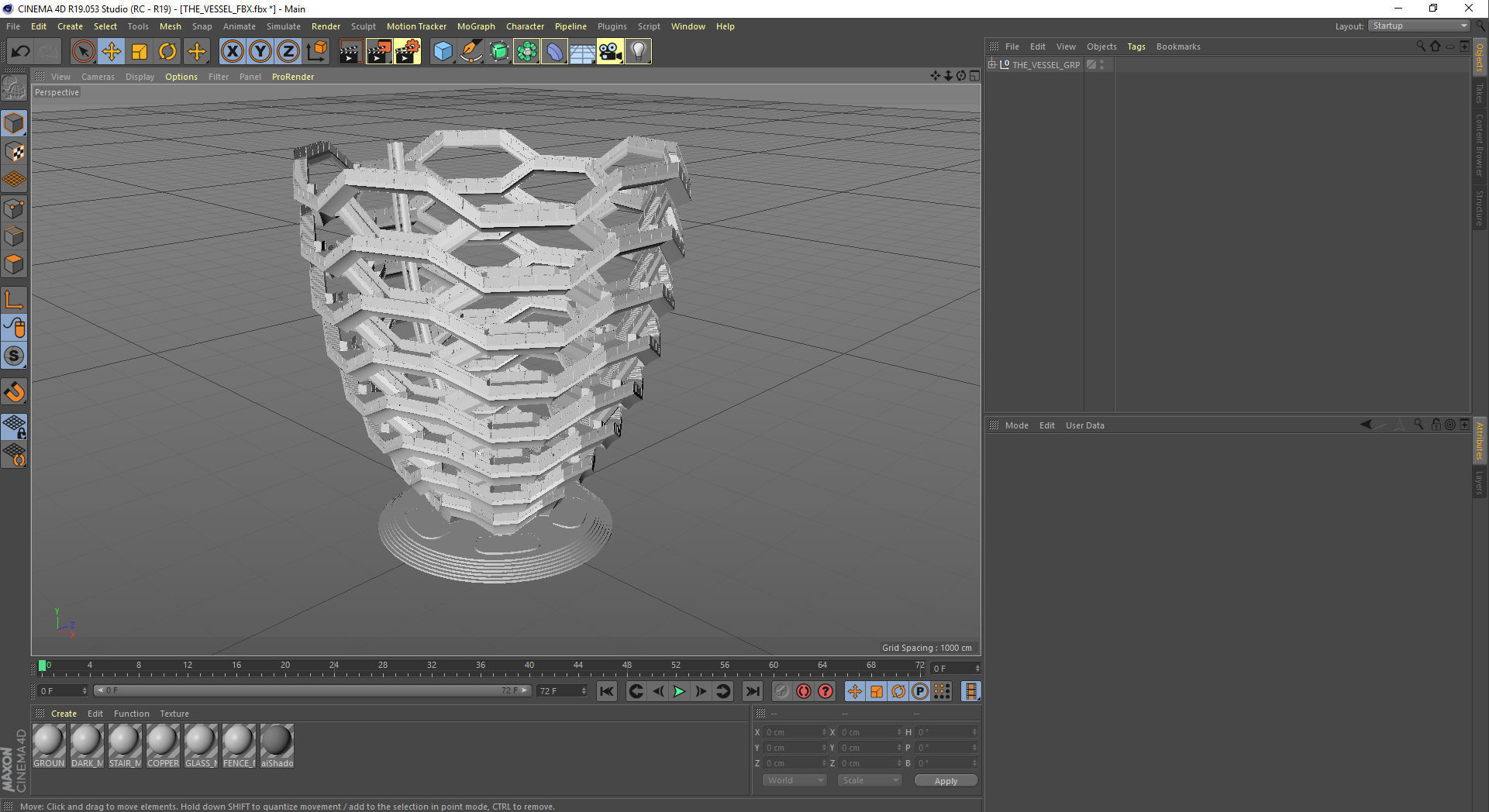Open Edit Render Settings icon

point(408,52)
